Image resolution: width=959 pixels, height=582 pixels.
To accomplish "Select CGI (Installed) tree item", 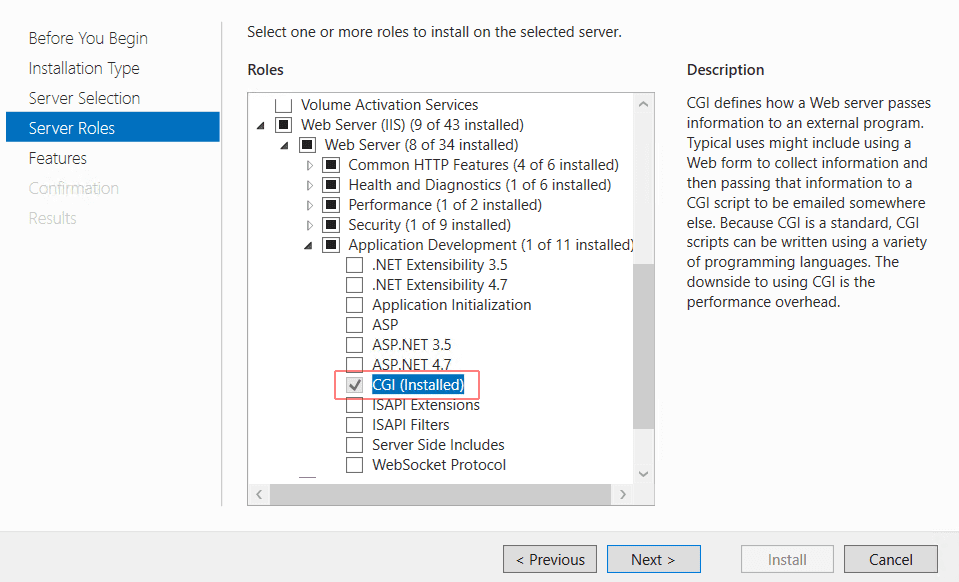I will (418, 385).
